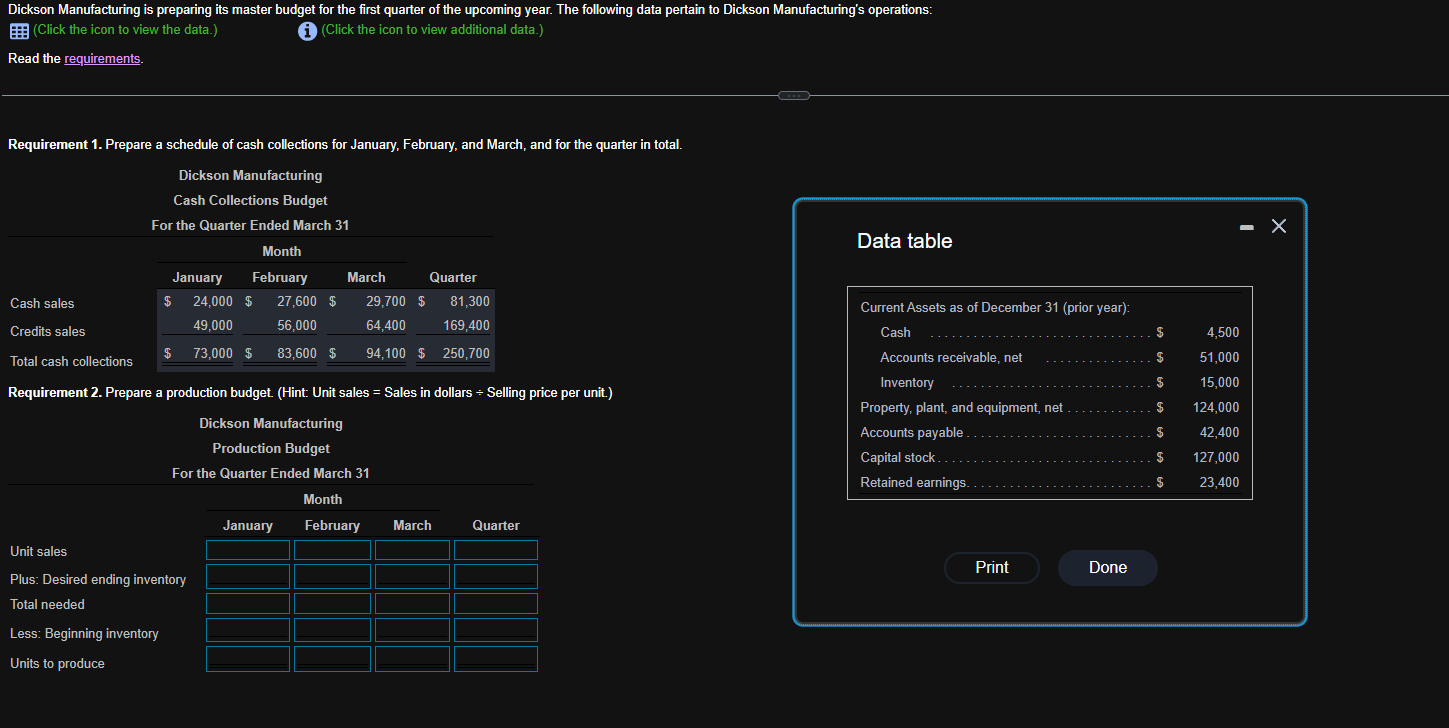Click January total collections 73,000
The height and width of the screenshot is (728, 1449).
tap(213, 353)
